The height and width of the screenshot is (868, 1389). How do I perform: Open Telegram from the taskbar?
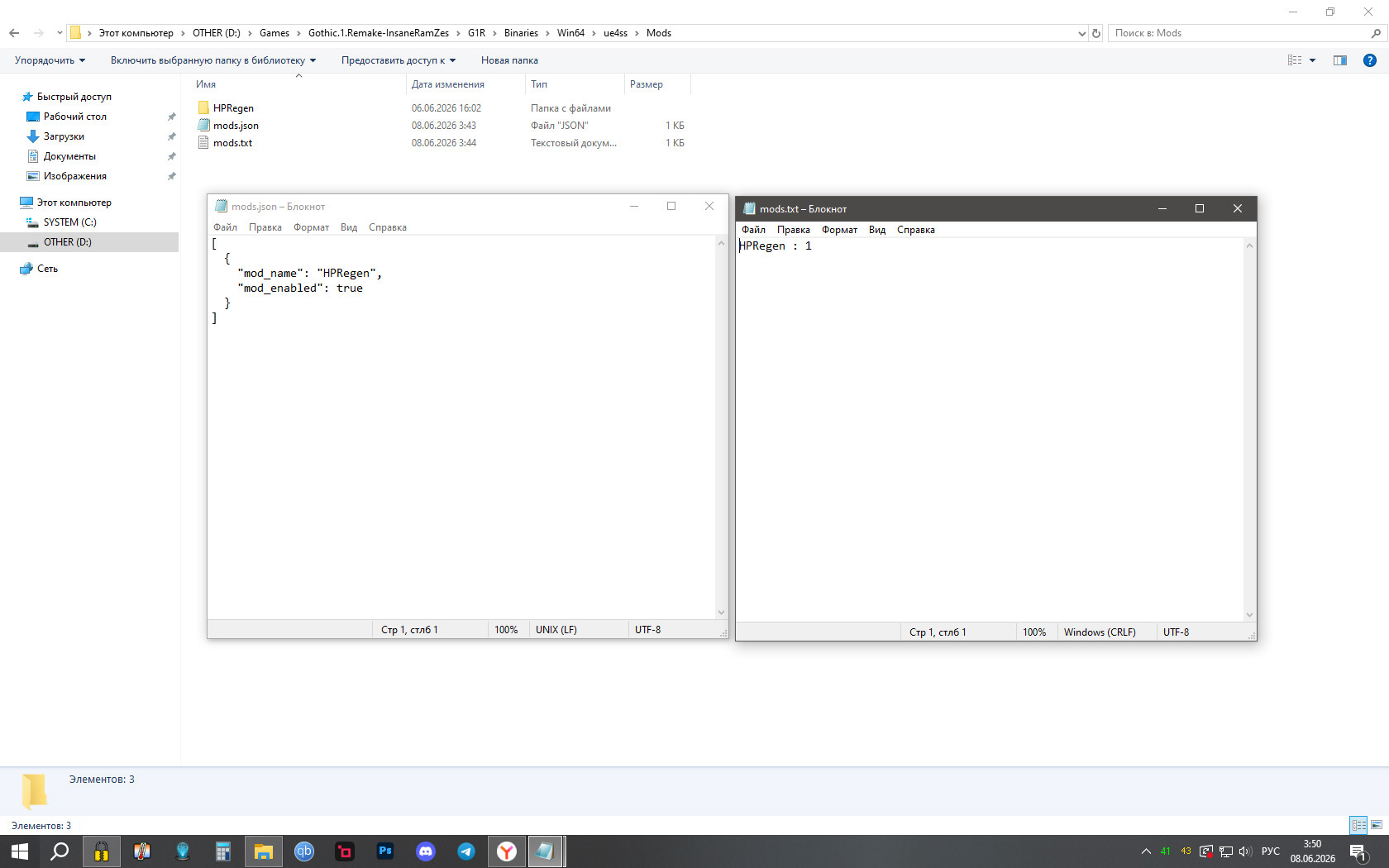(466, 851)
